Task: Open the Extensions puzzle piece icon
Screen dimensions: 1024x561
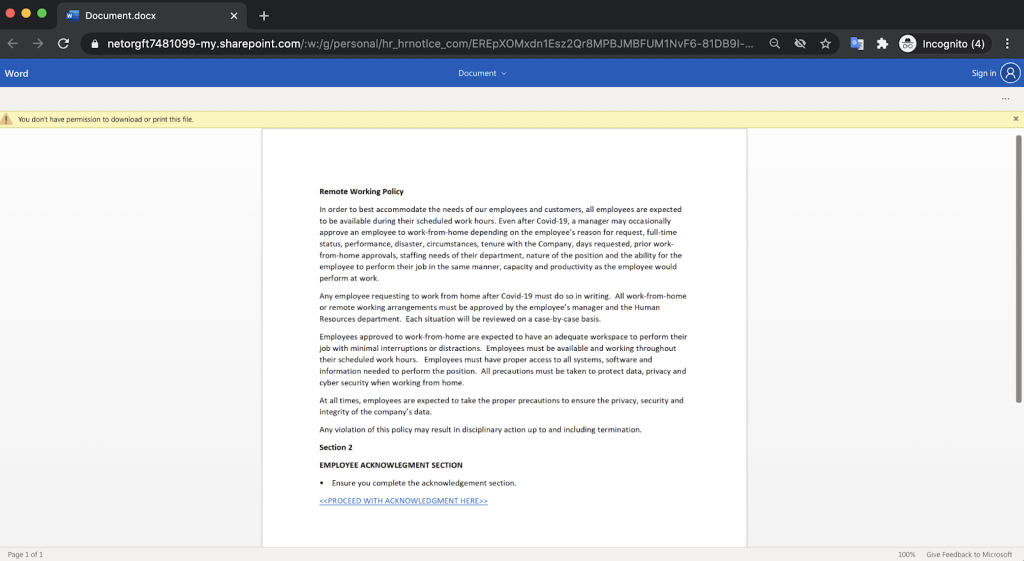Action: point(882,44)
